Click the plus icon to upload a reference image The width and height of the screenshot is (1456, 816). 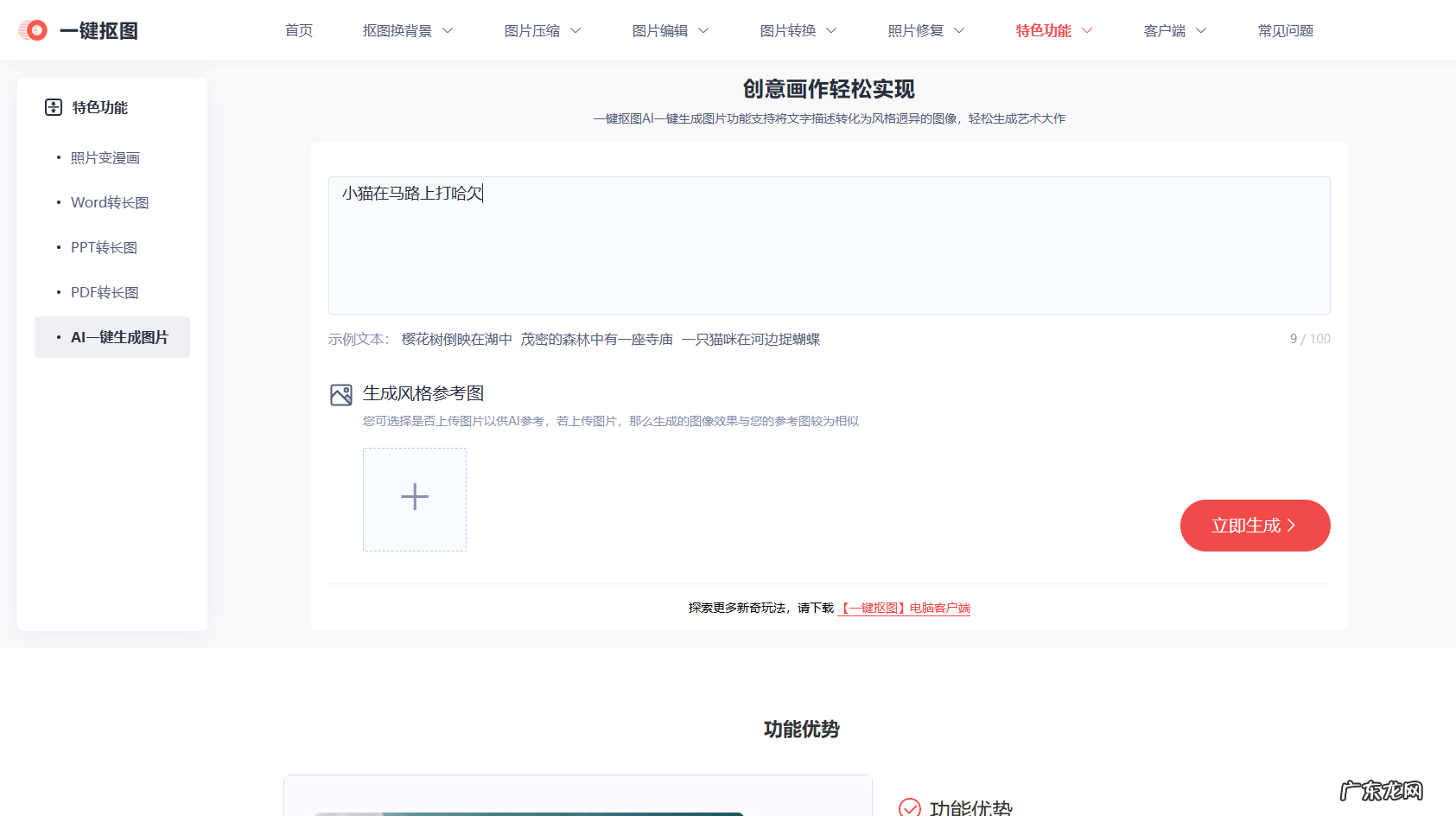click(x=415, y=499)
